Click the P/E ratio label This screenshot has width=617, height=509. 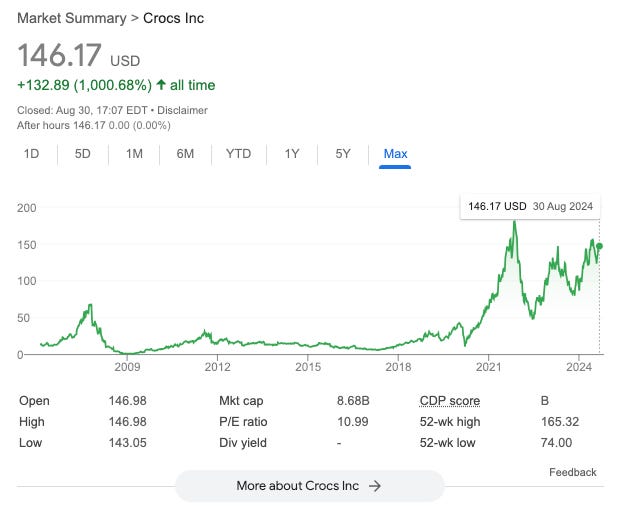243,422
